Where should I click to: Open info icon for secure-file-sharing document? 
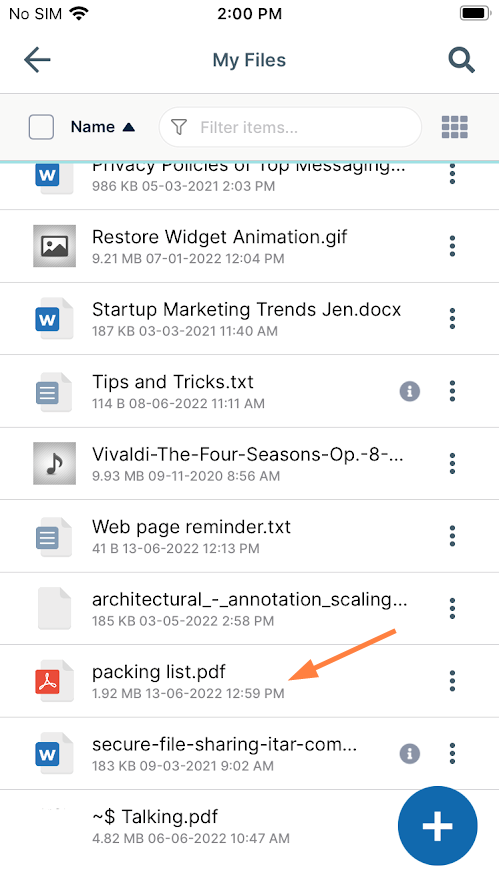(x=410, y=753)
